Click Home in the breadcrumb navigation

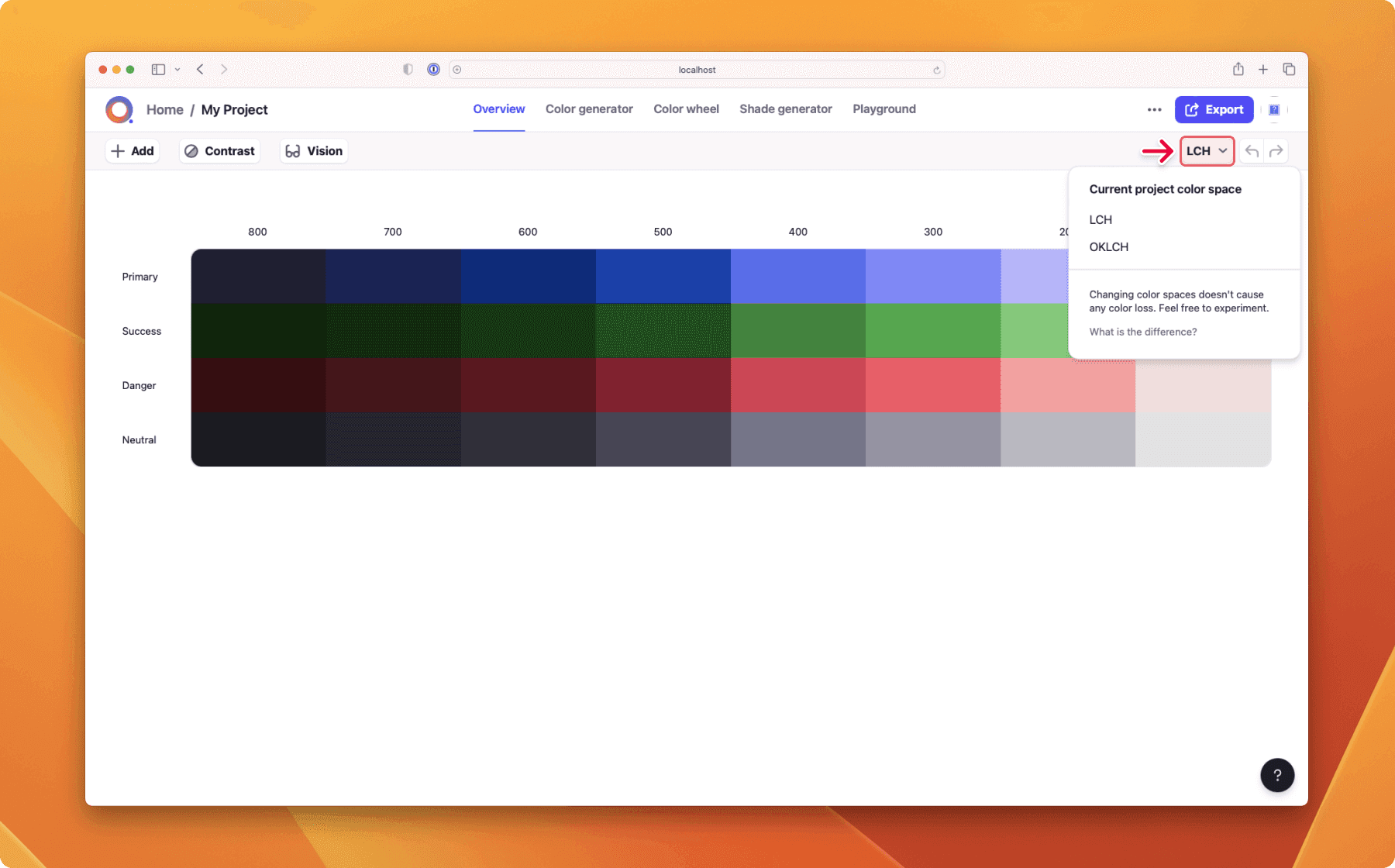[164, 109]
